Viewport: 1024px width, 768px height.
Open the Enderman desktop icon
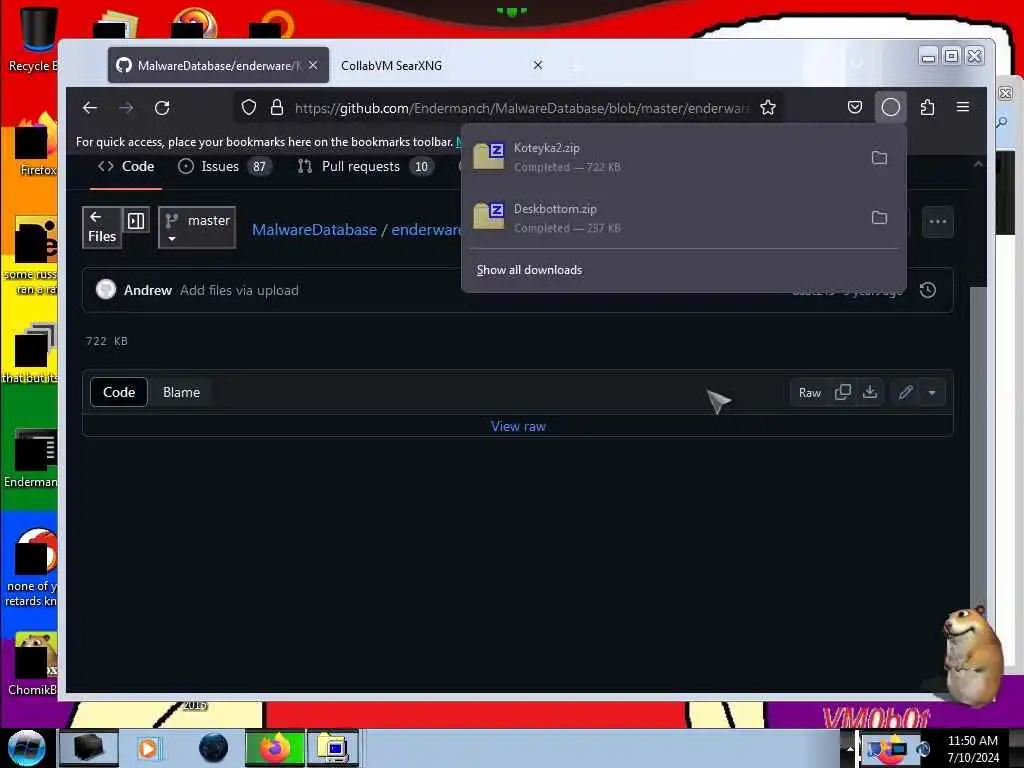tap(31, 457)
